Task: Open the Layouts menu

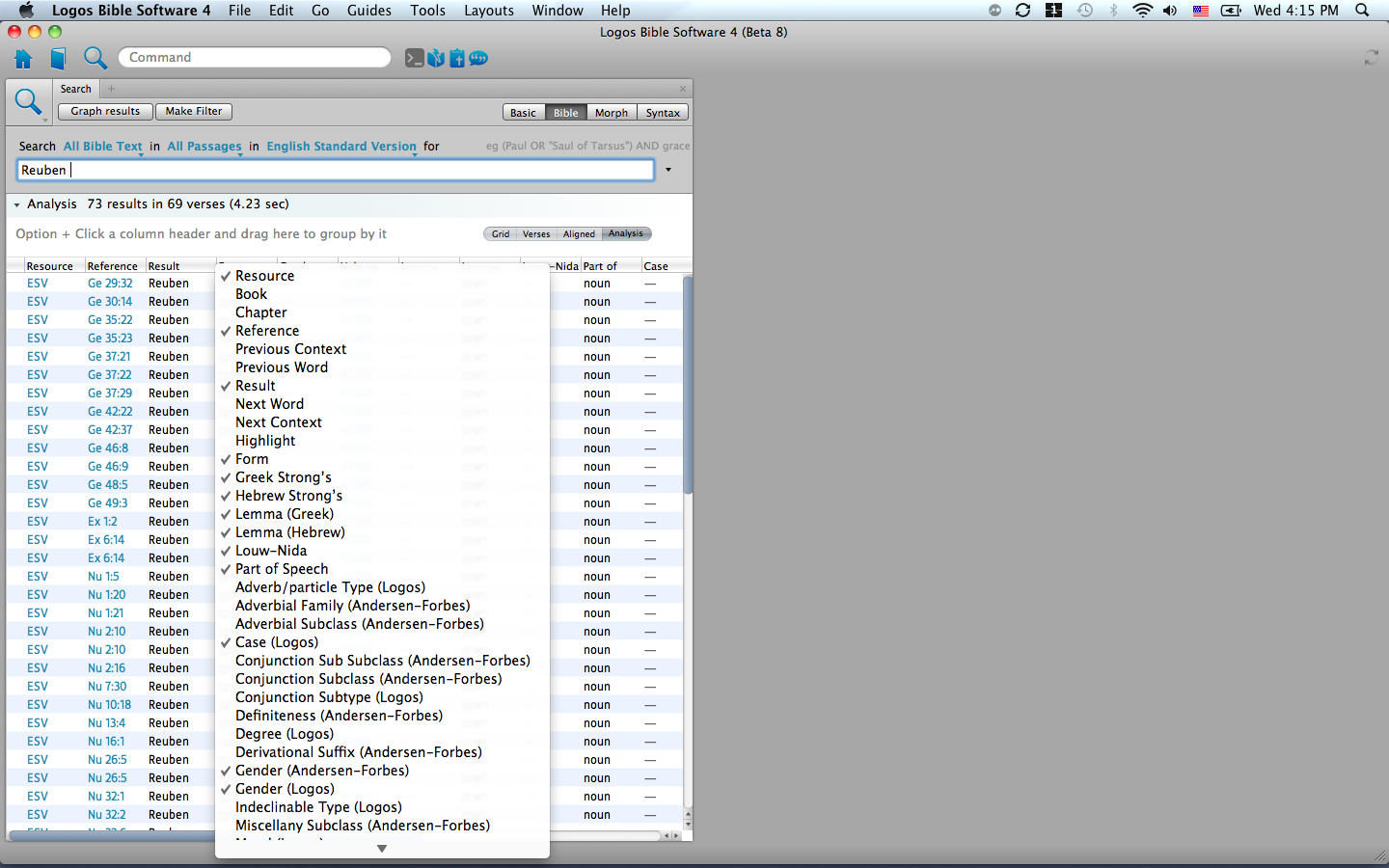Action: coord(489,11)
